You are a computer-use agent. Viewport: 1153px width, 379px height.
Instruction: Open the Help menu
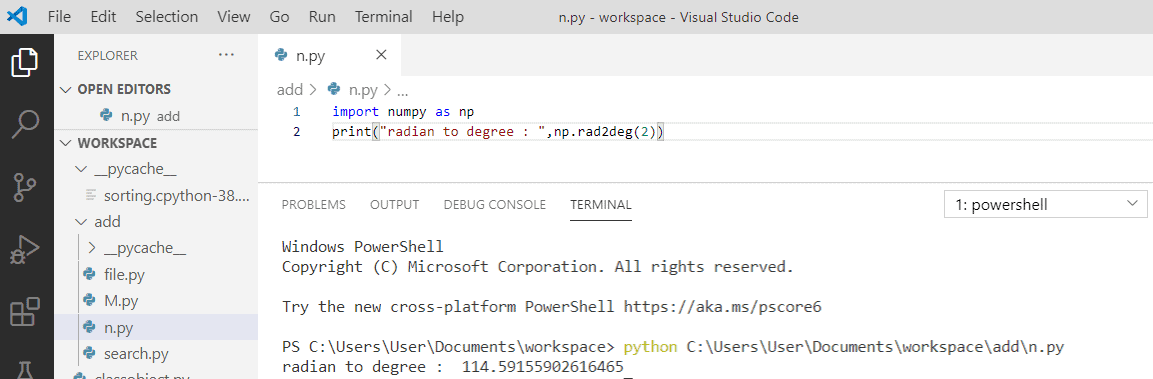click(449, 16)
